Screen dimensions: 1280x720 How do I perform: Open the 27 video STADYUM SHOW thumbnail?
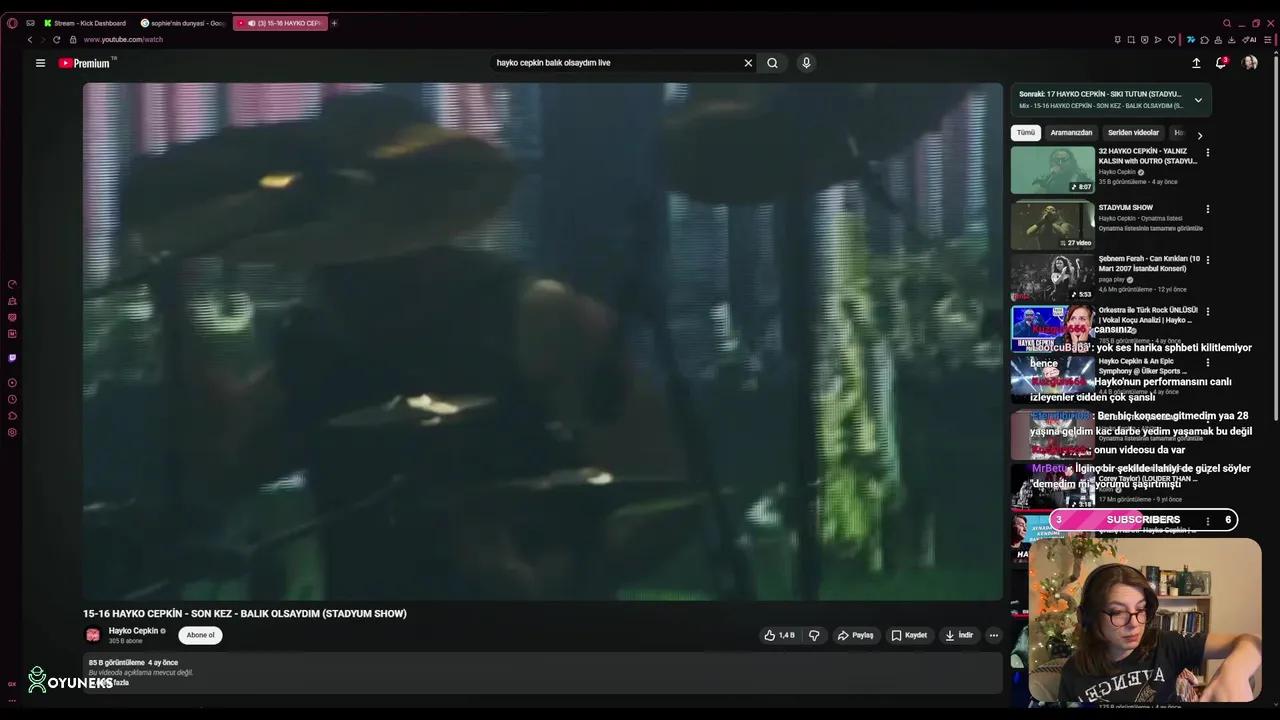coord(1053,225)
